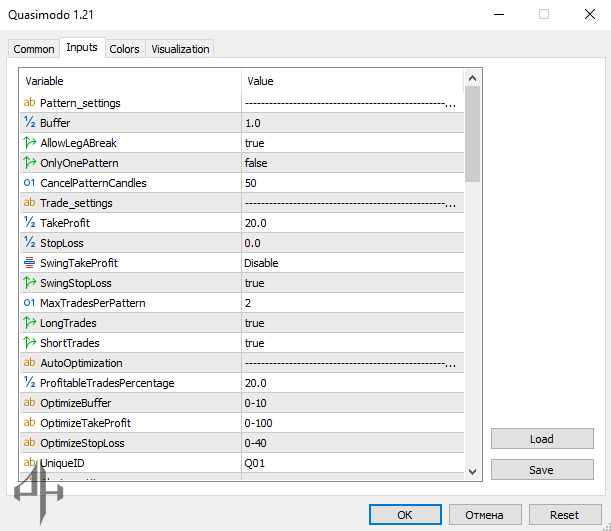
Task: Select the SwingTakeProfit variable name
Action: [79, 263]
